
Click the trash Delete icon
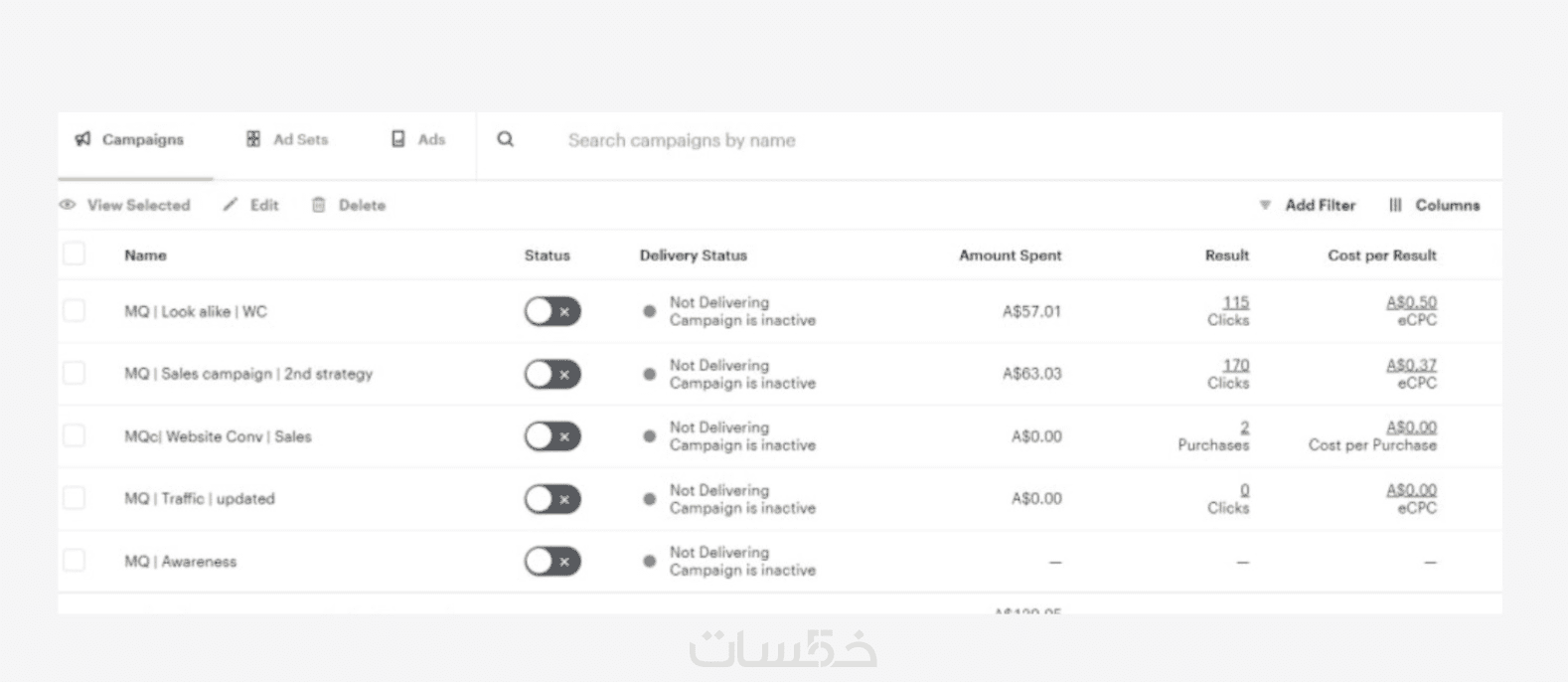pos(319,205)
